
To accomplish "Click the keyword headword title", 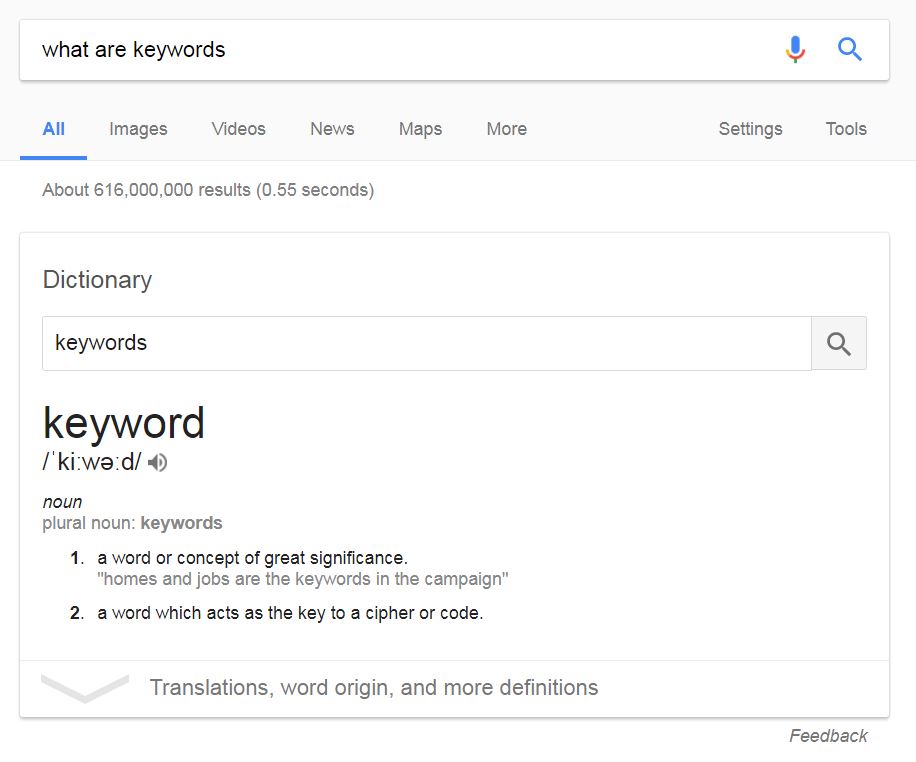I will point(124,424).
